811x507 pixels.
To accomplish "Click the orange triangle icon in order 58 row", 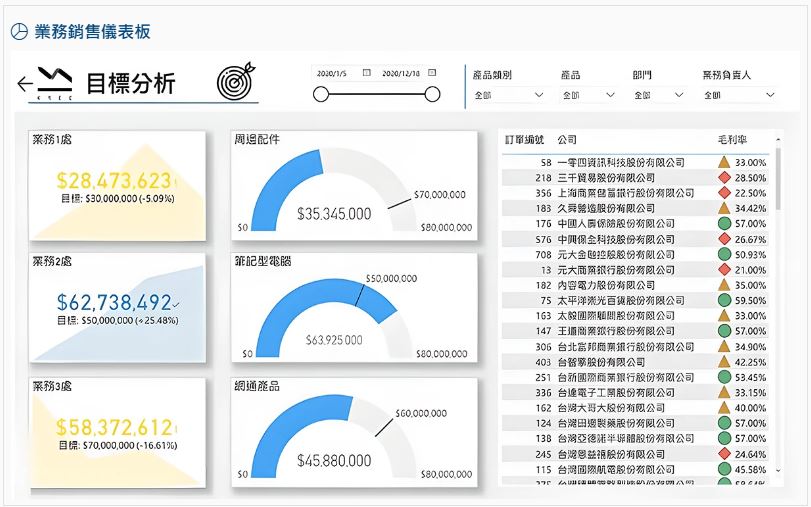I will tap(724, 161).
